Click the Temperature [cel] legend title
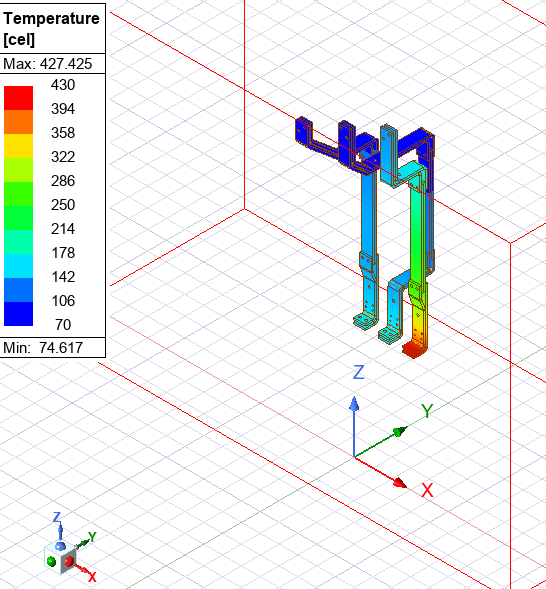The height and width of the screenshot is (589, 546). [51, 29]
